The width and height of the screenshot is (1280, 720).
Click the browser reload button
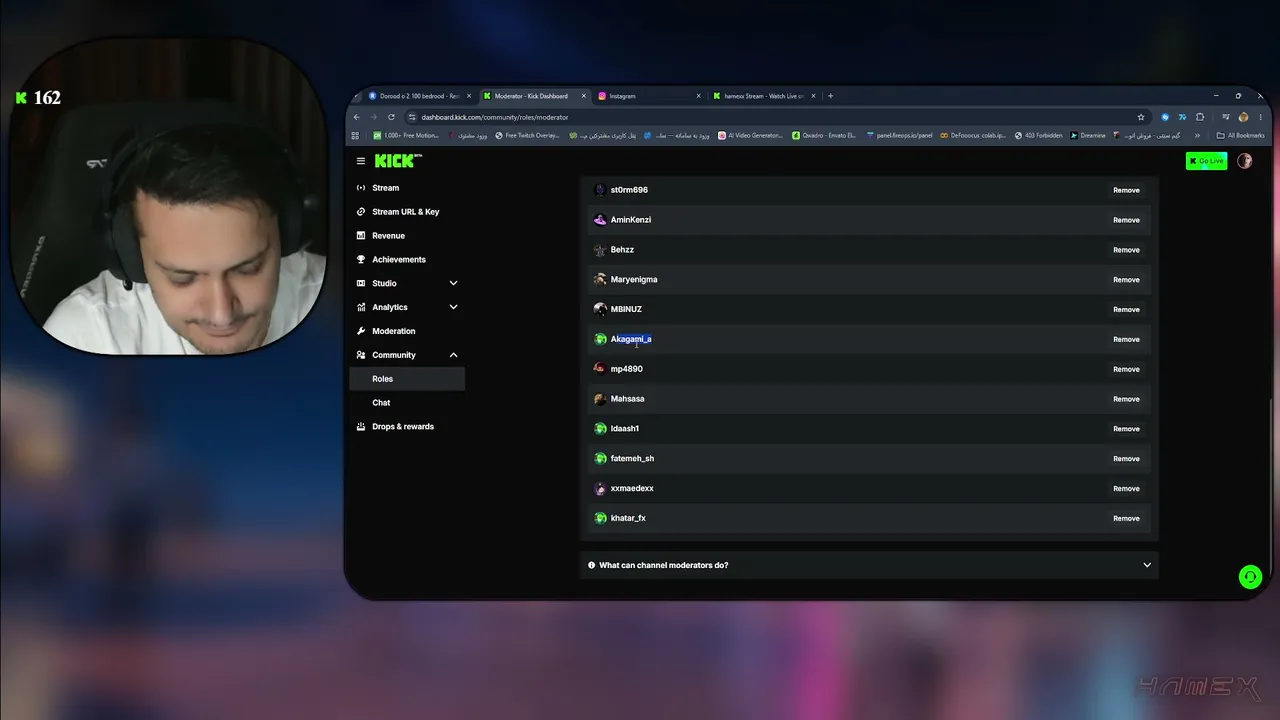pyautogui.click(x=391, y=117)
